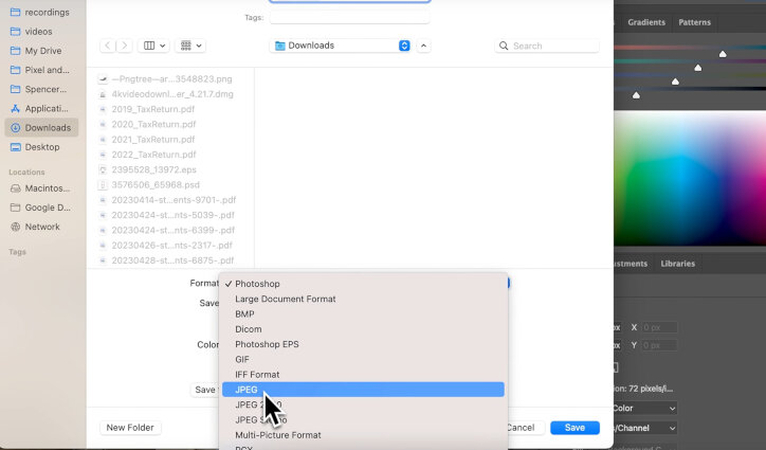This screenshot has width=766, height=450.
Task: Select Large Document Format option
Action: [285, 299]
